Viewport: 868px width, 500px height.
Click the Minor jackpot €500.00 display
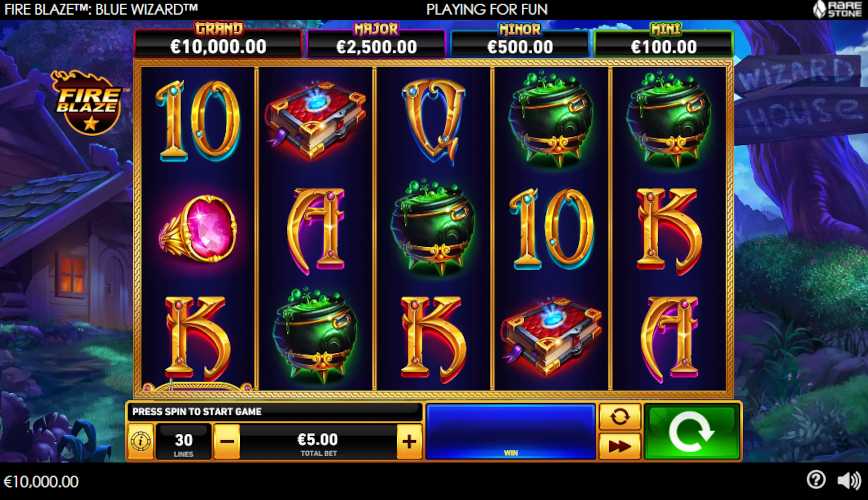pyautogui.click(x=520, y=40)
